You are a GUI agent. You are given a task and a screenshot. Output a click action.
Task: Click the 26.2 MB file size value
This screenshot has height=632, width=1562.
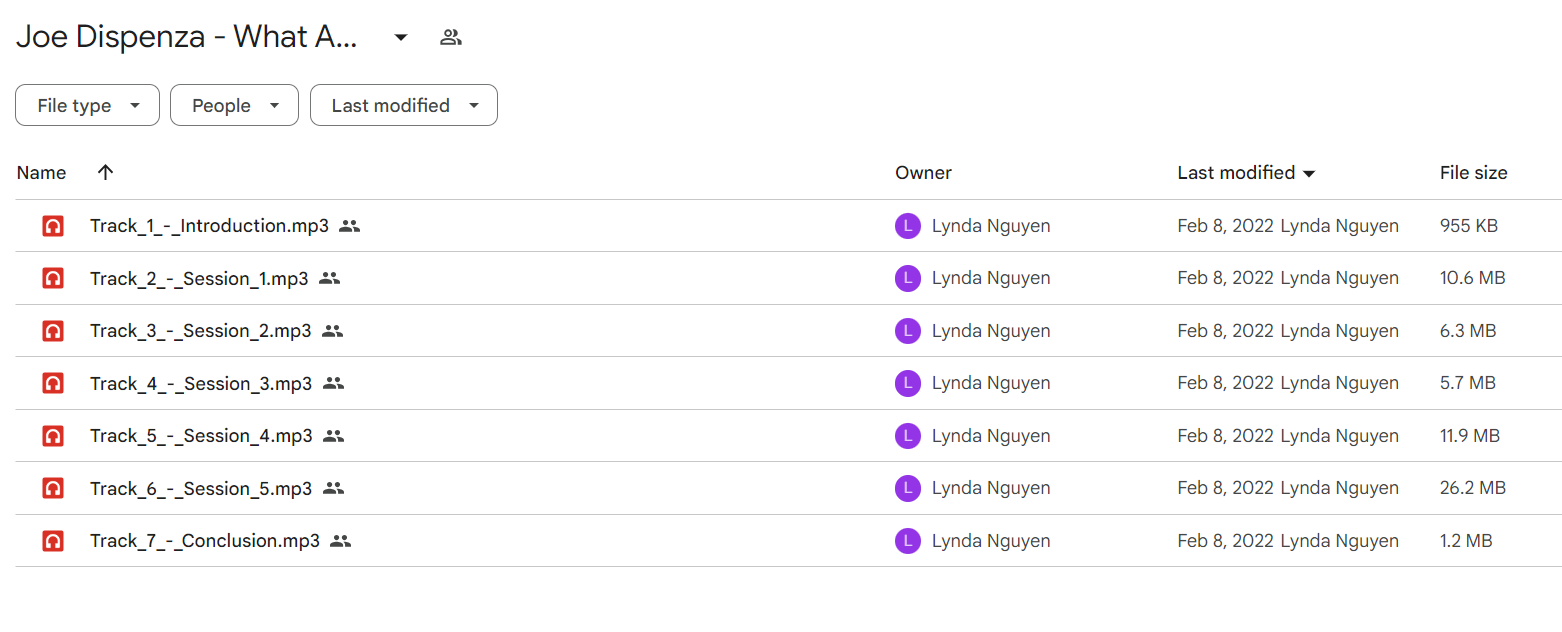[1473, 488]
